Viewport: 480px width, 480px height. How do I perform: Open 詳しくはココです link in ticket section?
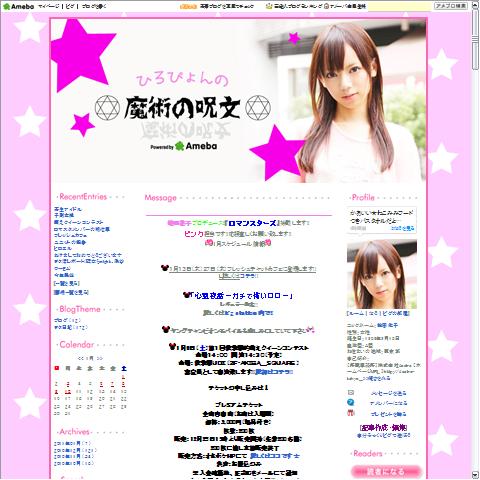[x=275, y=455]
